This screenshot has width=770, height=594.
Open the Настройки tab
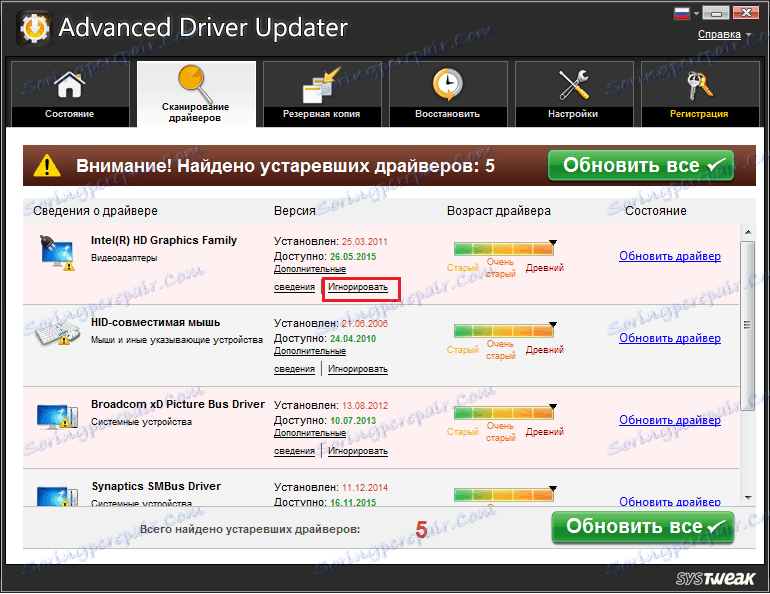coord(574,94)
